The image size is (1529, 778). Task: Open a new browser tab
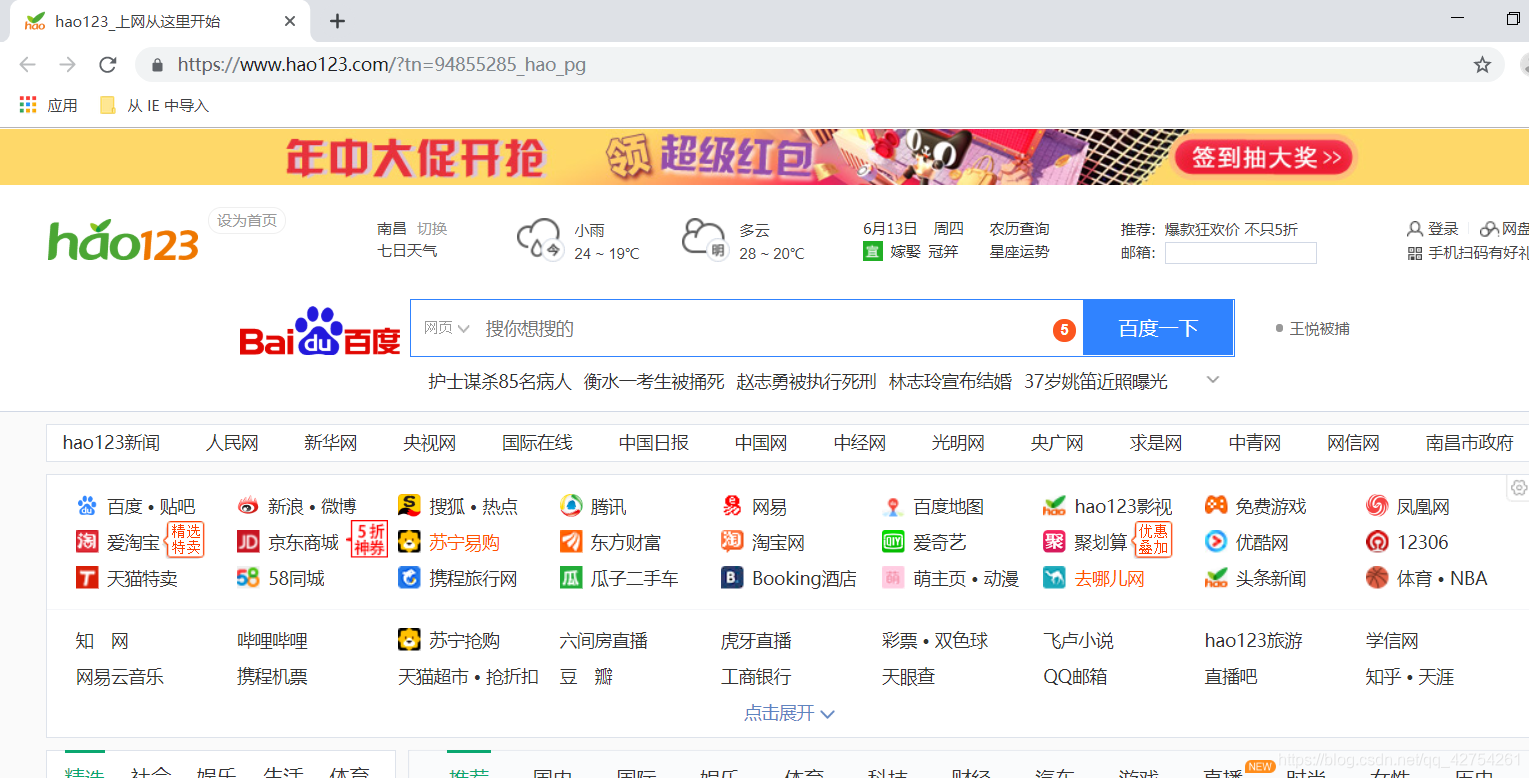point(338,21)
